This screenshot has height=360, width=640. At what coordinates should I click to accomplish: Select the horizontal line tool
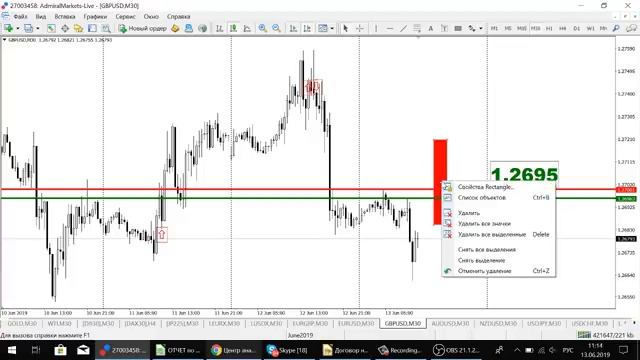point(390,28)
